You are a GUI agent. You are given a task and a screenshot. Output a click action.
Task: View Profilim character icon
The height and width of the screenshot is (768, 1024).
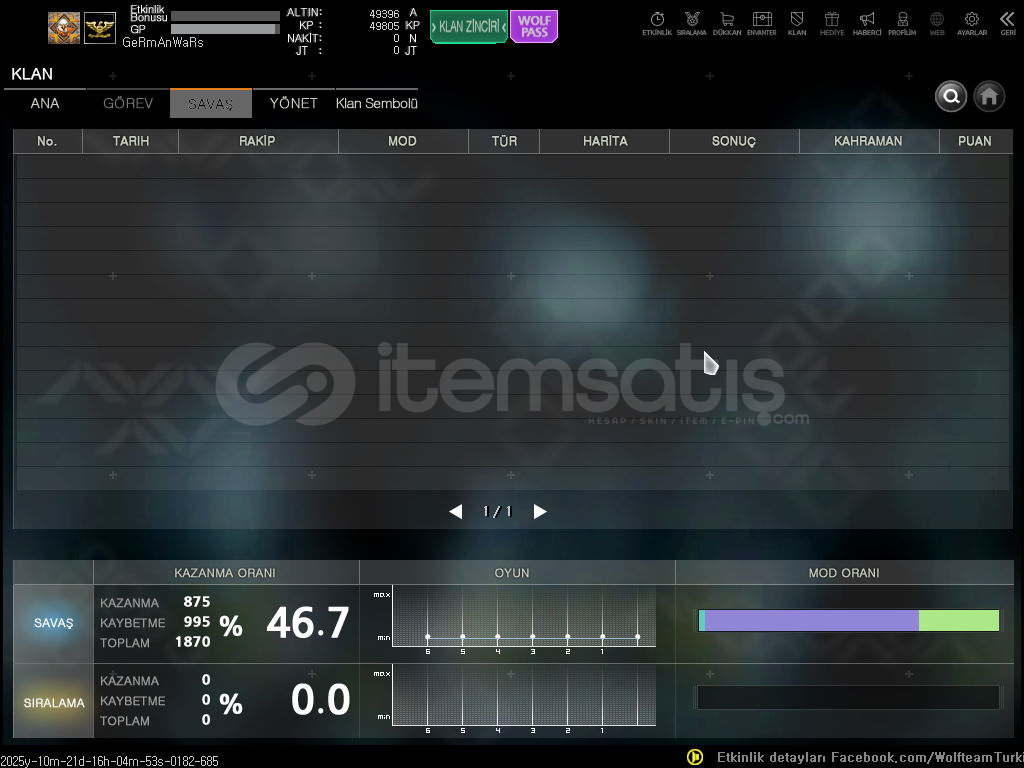click(x=902, y=21)
